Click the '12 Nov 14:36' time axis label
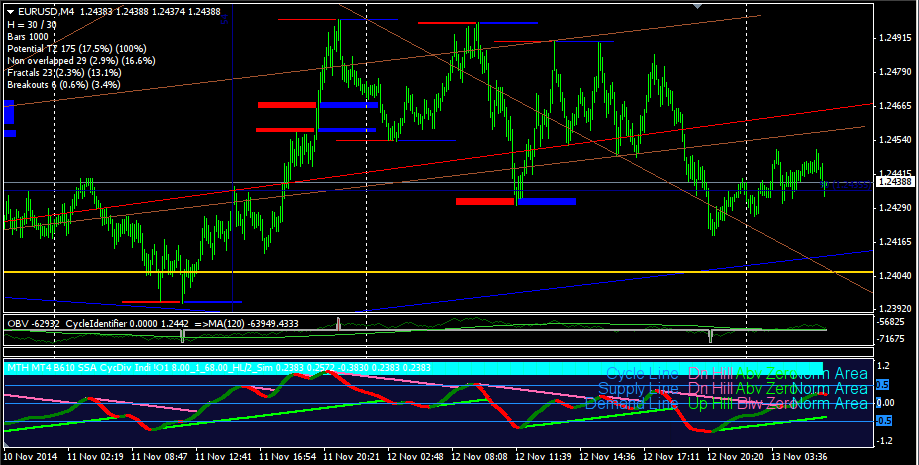This screenshot has width=919, height=465. [607, 456]
